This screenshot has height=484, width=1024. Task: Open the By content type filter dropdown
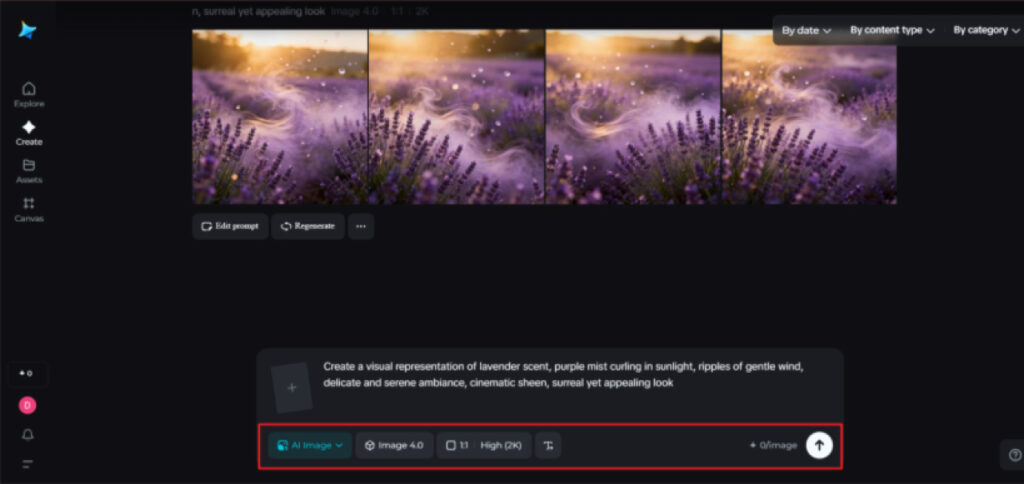[x=892, y=30]
